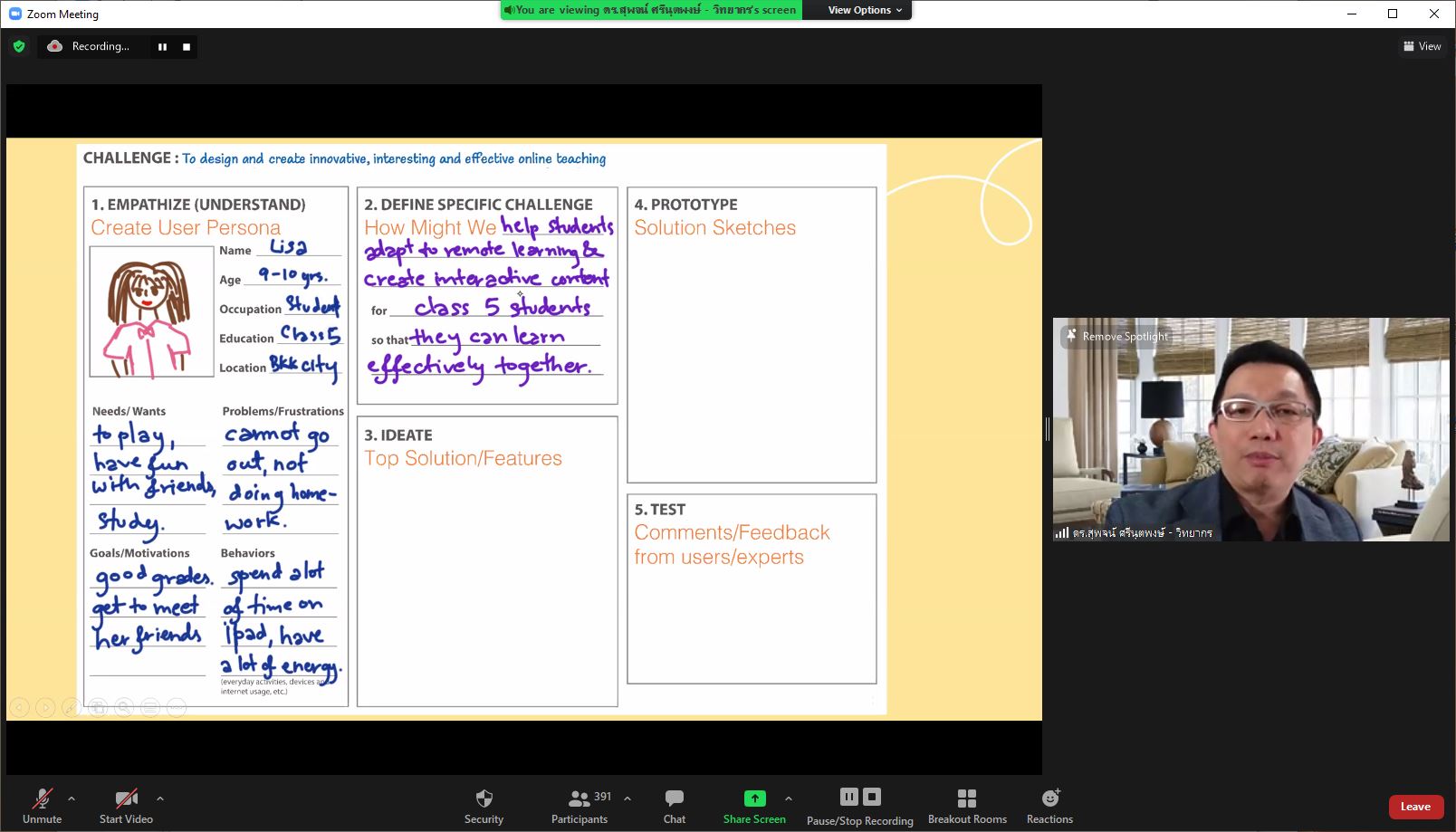Pause recording in bottom toolbar
The height and width of the screenshot is (832, 1456).
coord(848,797)
